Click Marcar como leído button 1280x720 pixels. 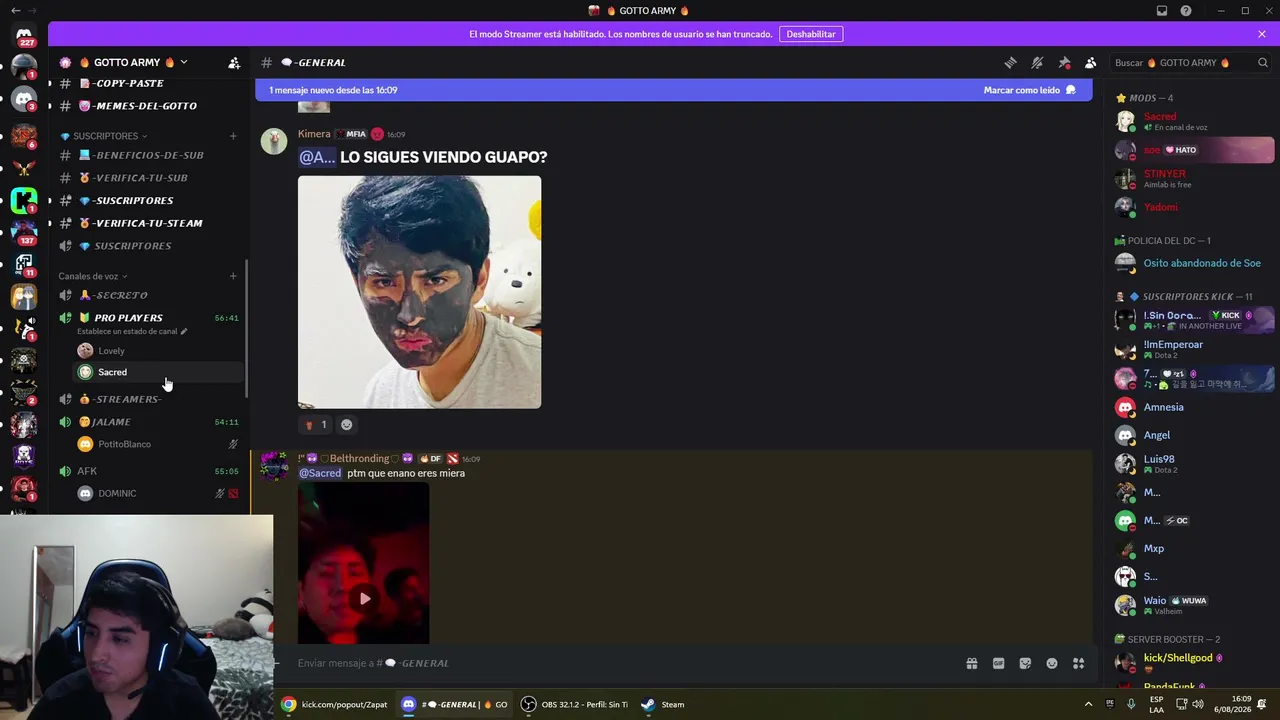coord(1029,90)
